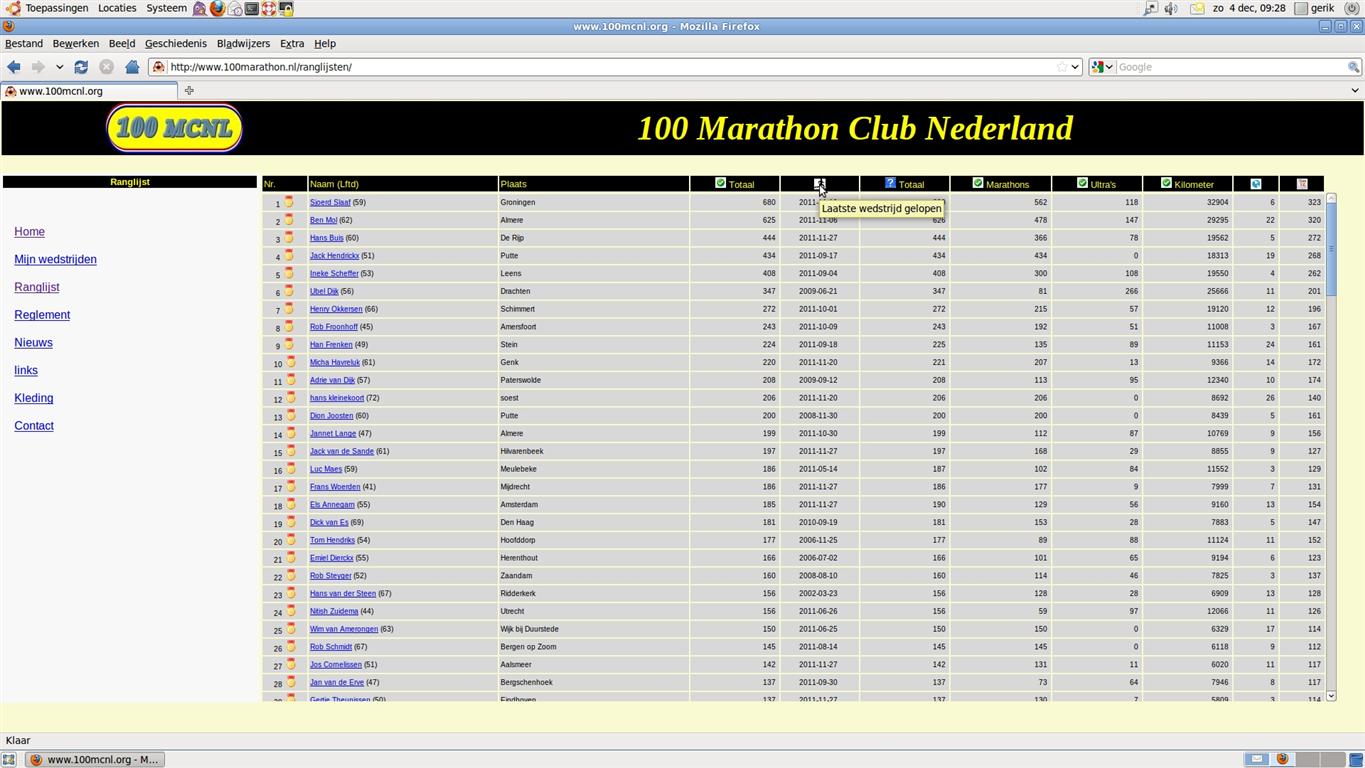Toggle the first Totaal column checkmark
This screenshot has width=1365, height=768.
click(x=720, y=183)
